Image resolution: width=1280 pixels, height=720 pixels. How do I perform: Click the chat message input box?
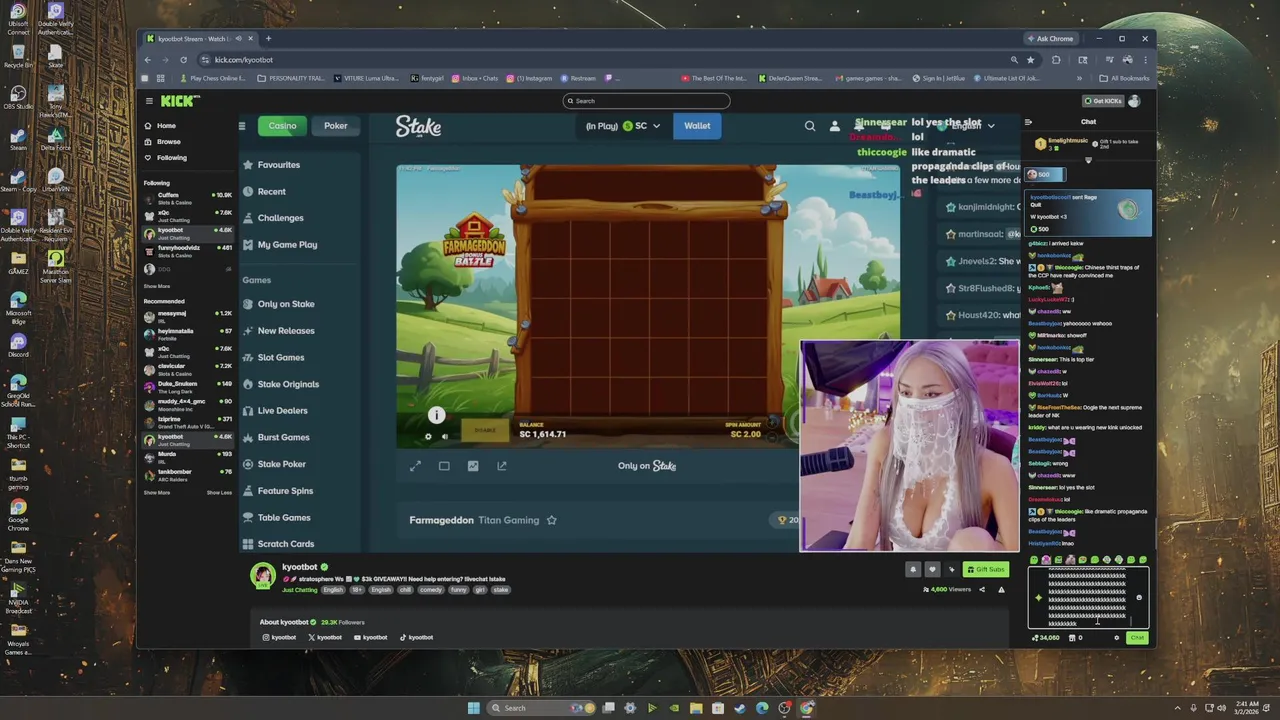[x=1088, y=598]
